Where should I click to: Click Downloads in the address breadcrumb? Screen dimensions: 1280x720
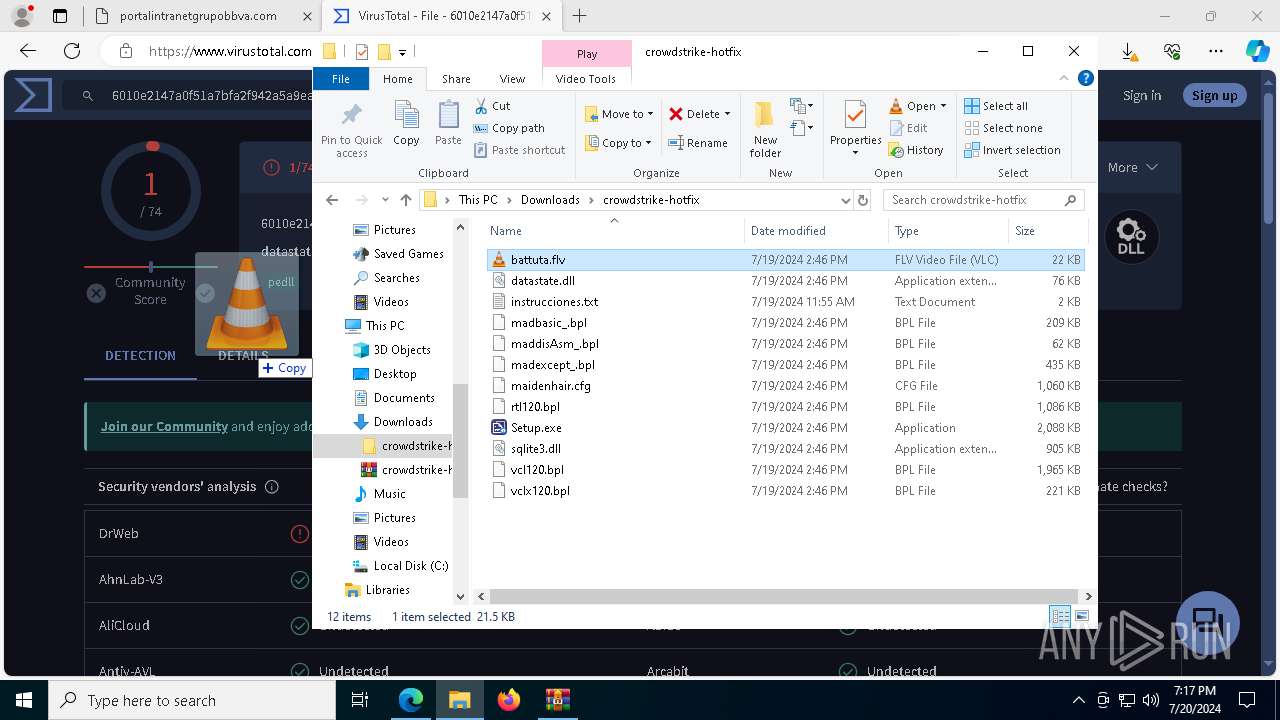(x=550, y=200)
